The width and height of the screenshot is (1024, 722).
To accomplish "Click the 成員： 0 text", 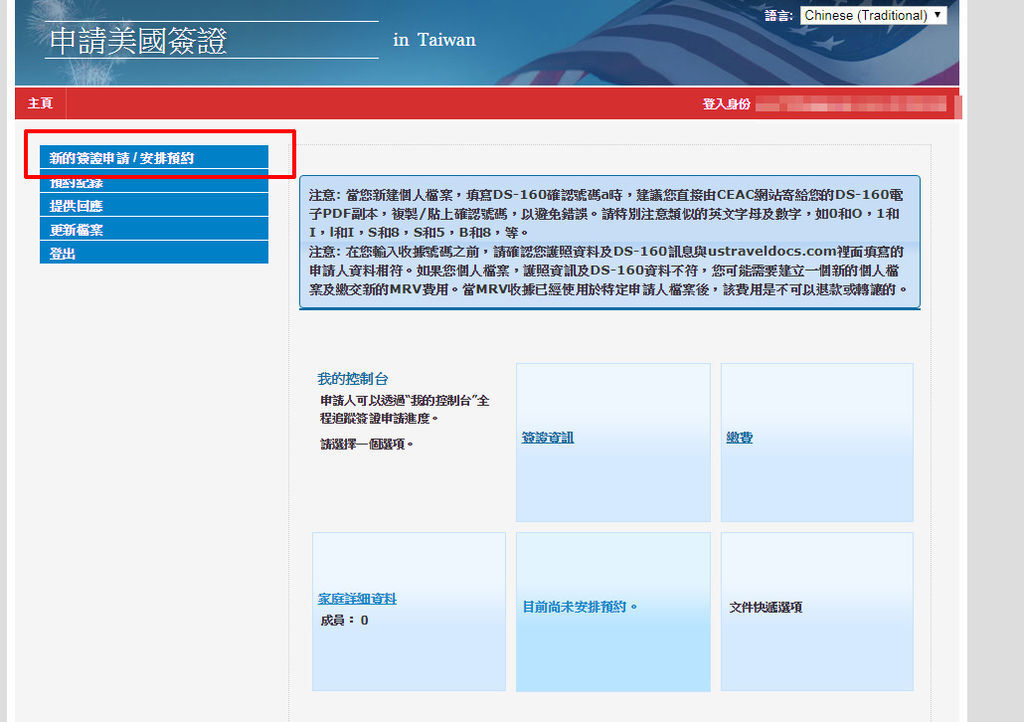I will click(x=344, y=620).
